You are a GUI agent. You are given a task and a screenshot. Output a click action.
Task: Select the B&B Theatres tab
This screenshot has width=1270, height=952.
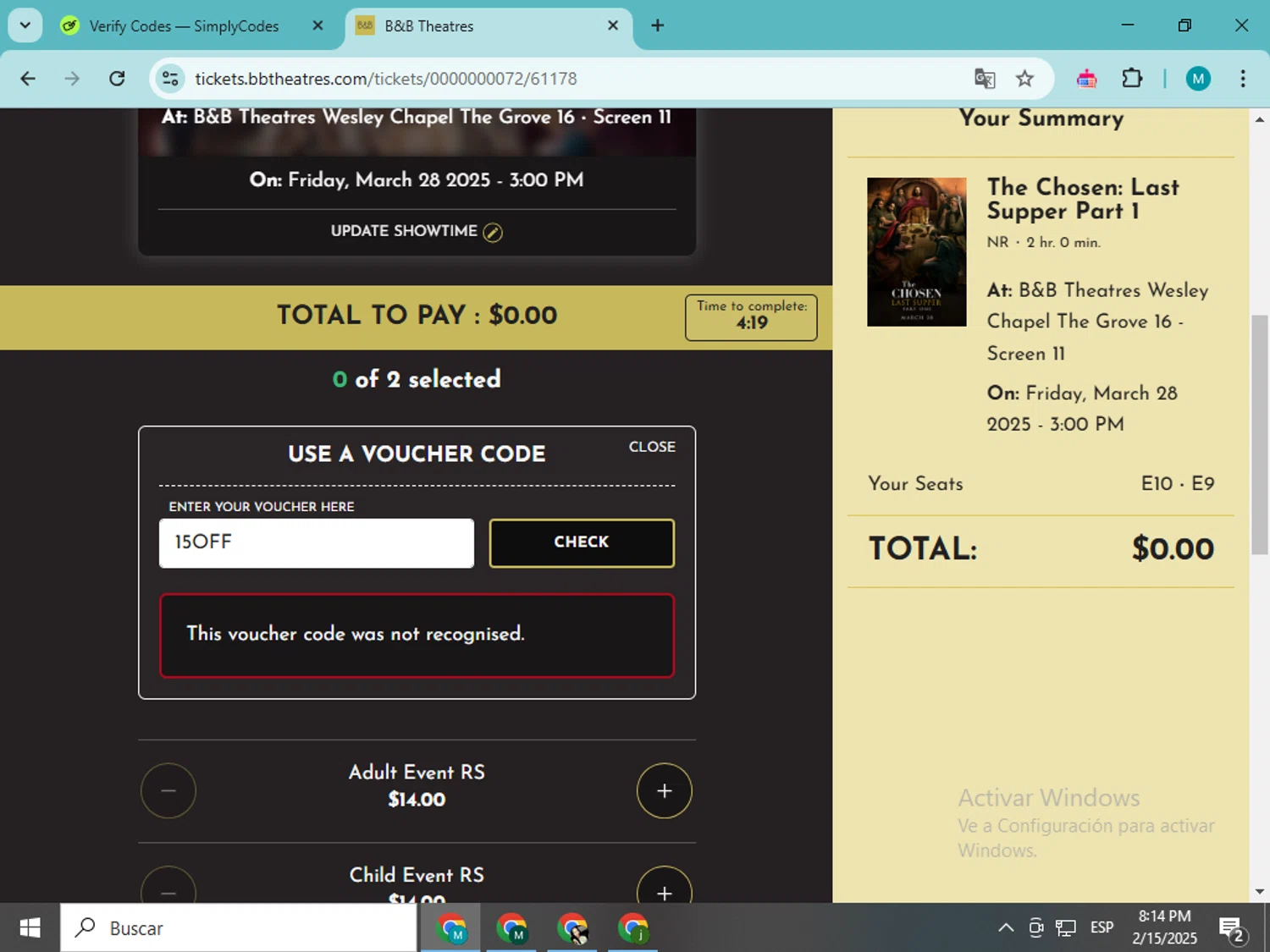point(489,26)
